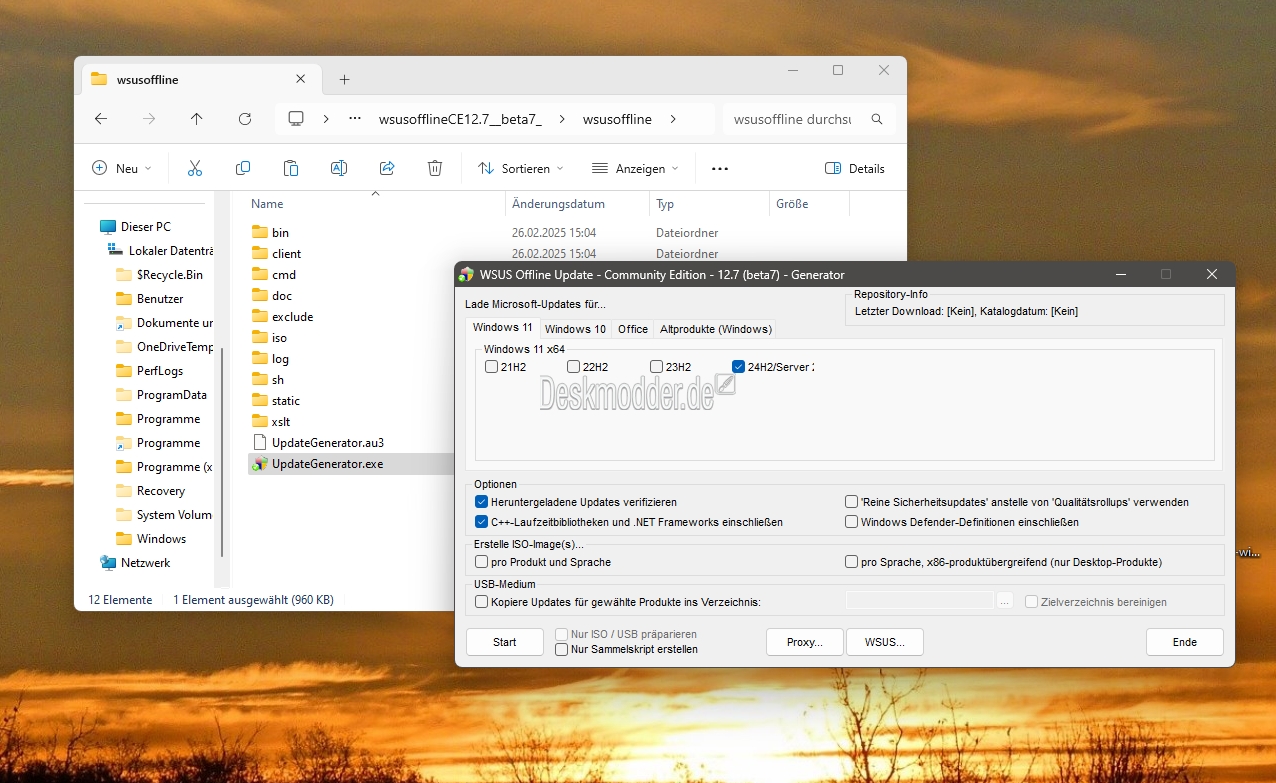
Task: Switch to the Altprodukte (Windows) tab
Action: pyautogui.click(x=715, y=329)
